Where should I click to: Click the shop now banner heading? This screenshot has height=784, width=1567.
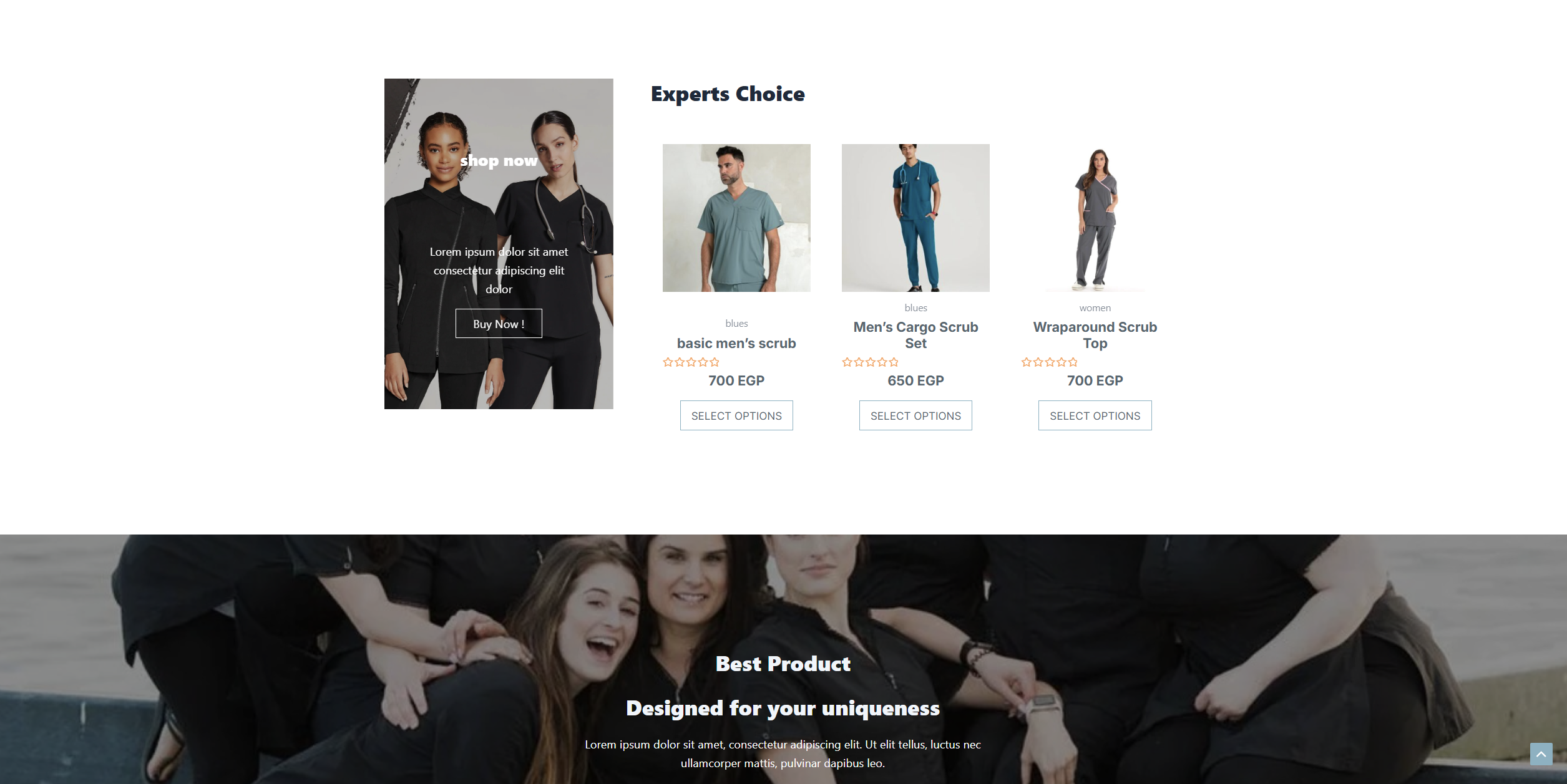pyautogui.click(x=499, y=161)
